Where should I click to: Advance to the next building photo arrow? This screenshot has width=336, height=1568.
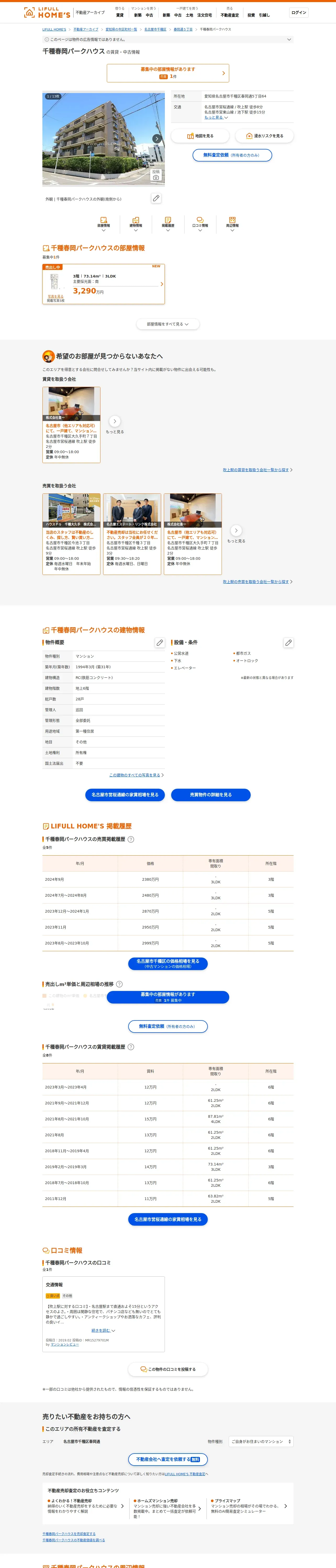tap(157, 139)
